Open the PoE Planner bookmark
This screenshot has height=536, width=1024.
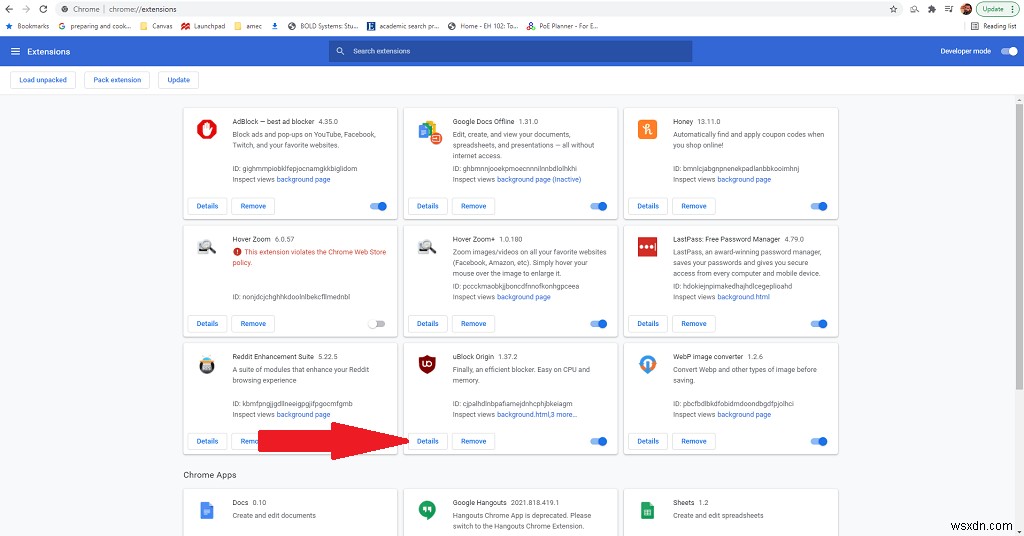[x=562, y=26]
